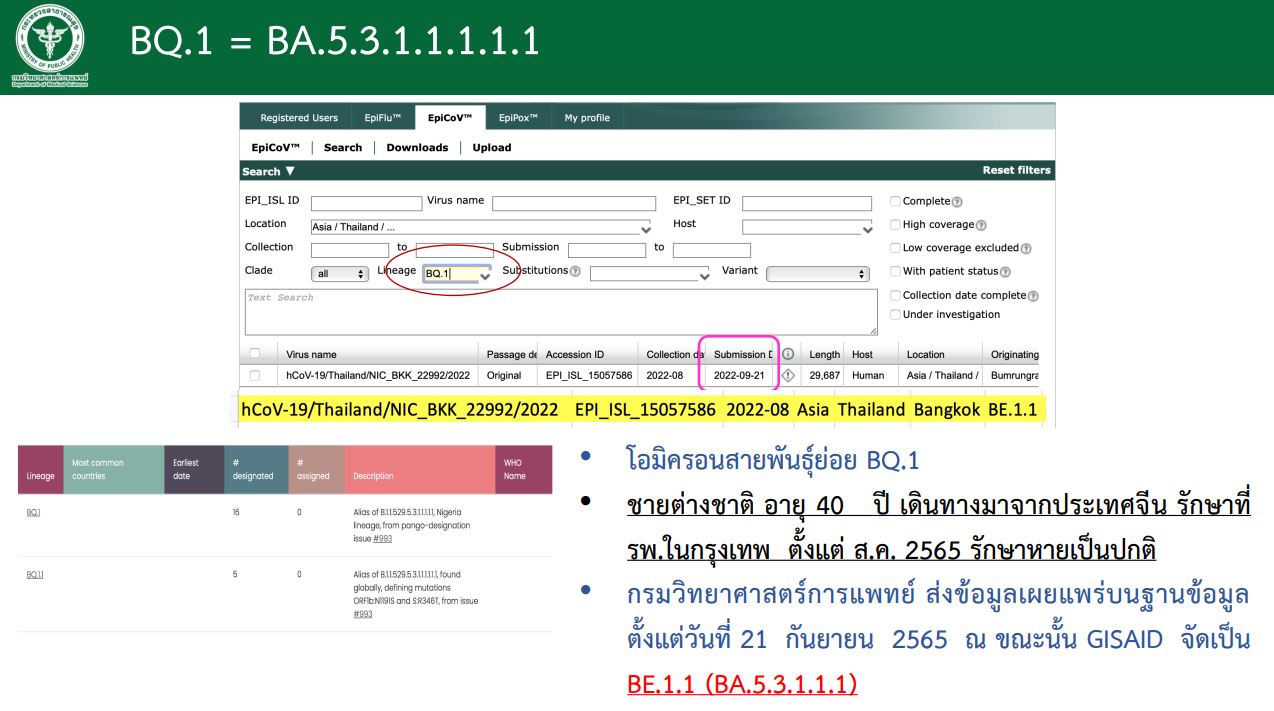
Task: Collapse the Search panel header arrow
Action: point(290,171)
